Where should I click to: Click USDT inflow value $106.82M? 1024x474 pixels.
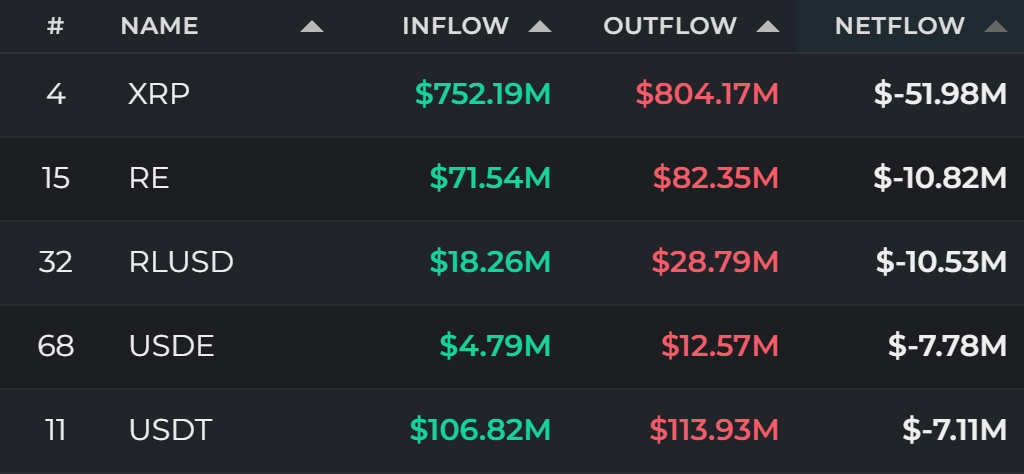tap(480, 430)
